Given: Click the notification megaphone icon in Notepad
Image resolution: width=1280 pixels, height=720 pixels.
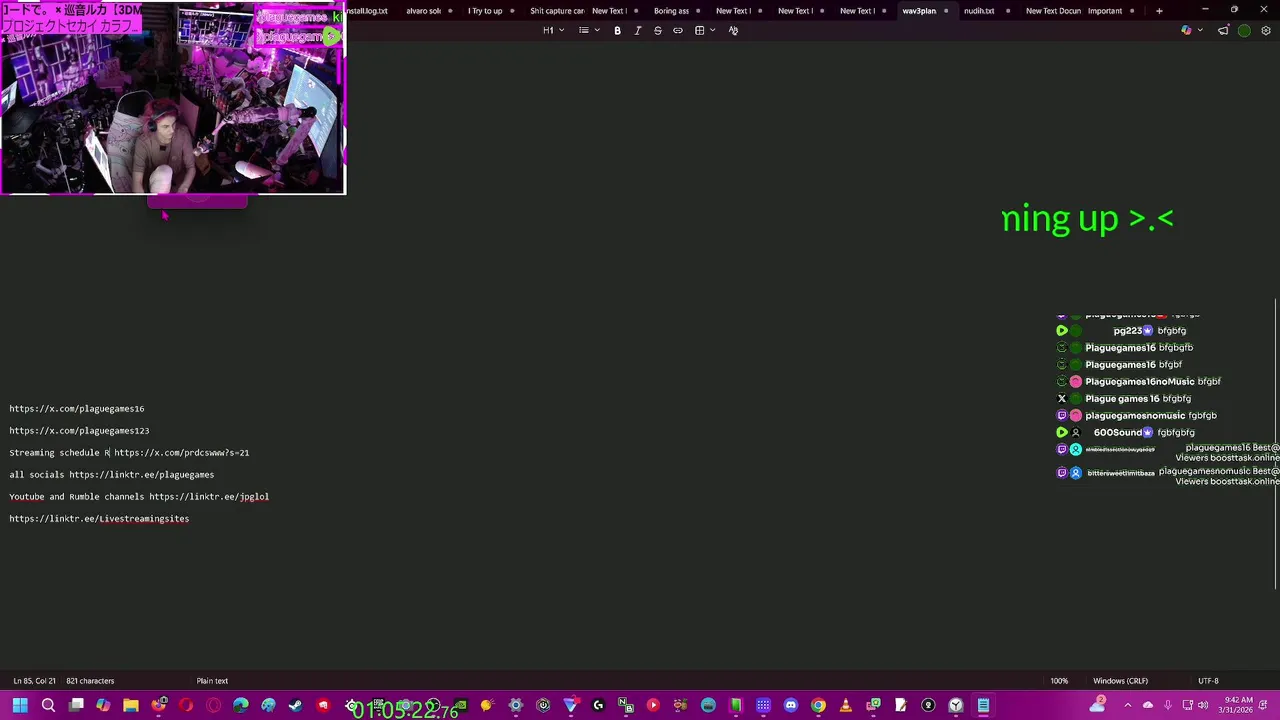Looking at the screenshot, I should coord(1223,30).
